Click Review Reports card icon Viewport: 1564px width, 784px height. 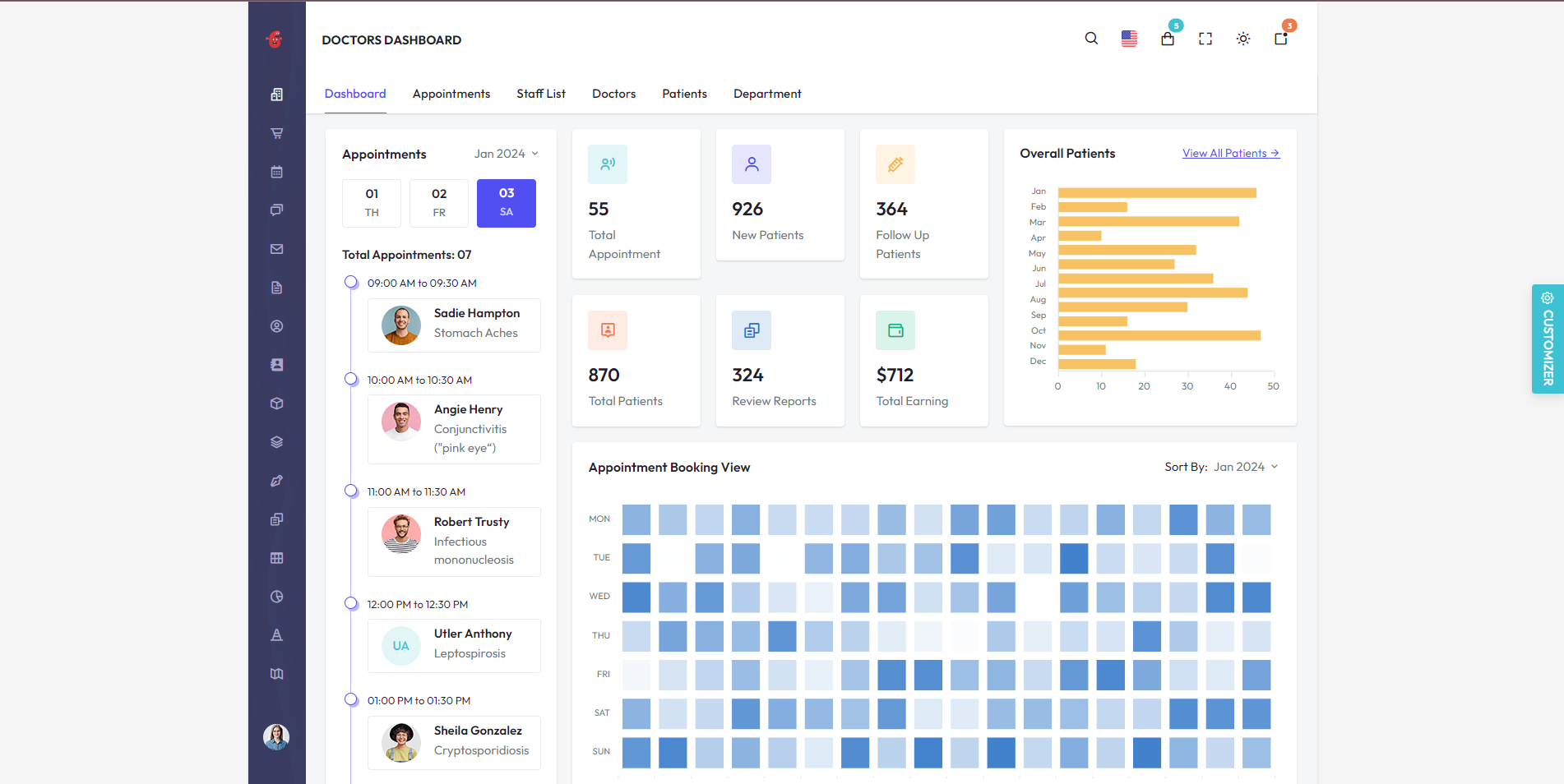tap(752, 330)
